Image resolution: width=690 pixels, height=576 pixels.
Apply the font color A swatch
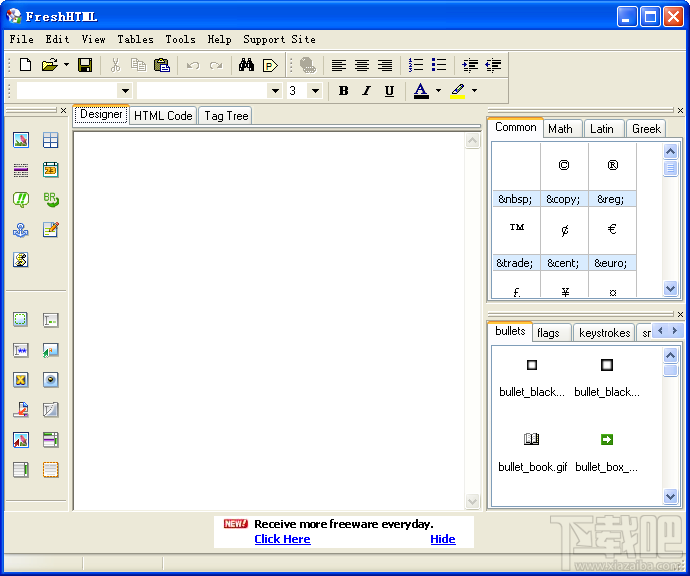(x=421, y=91)
